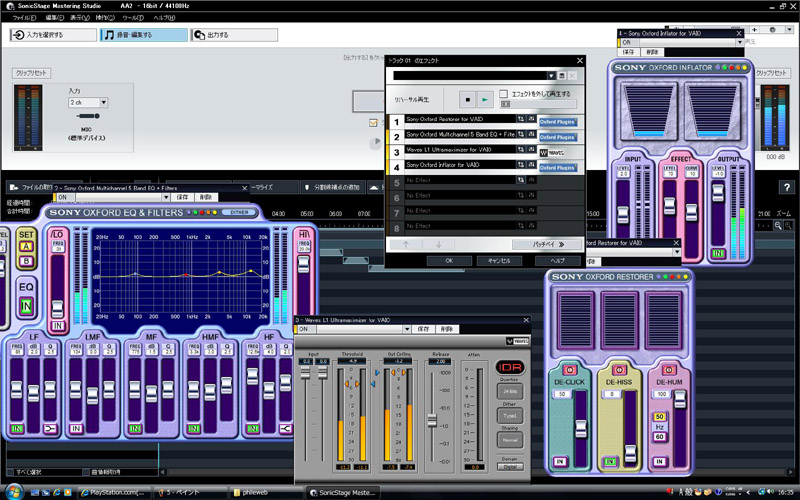Viewport: 800px width, 500px height.
Task: Toggle the EQ IN button
Action: [x=27, y=305]
